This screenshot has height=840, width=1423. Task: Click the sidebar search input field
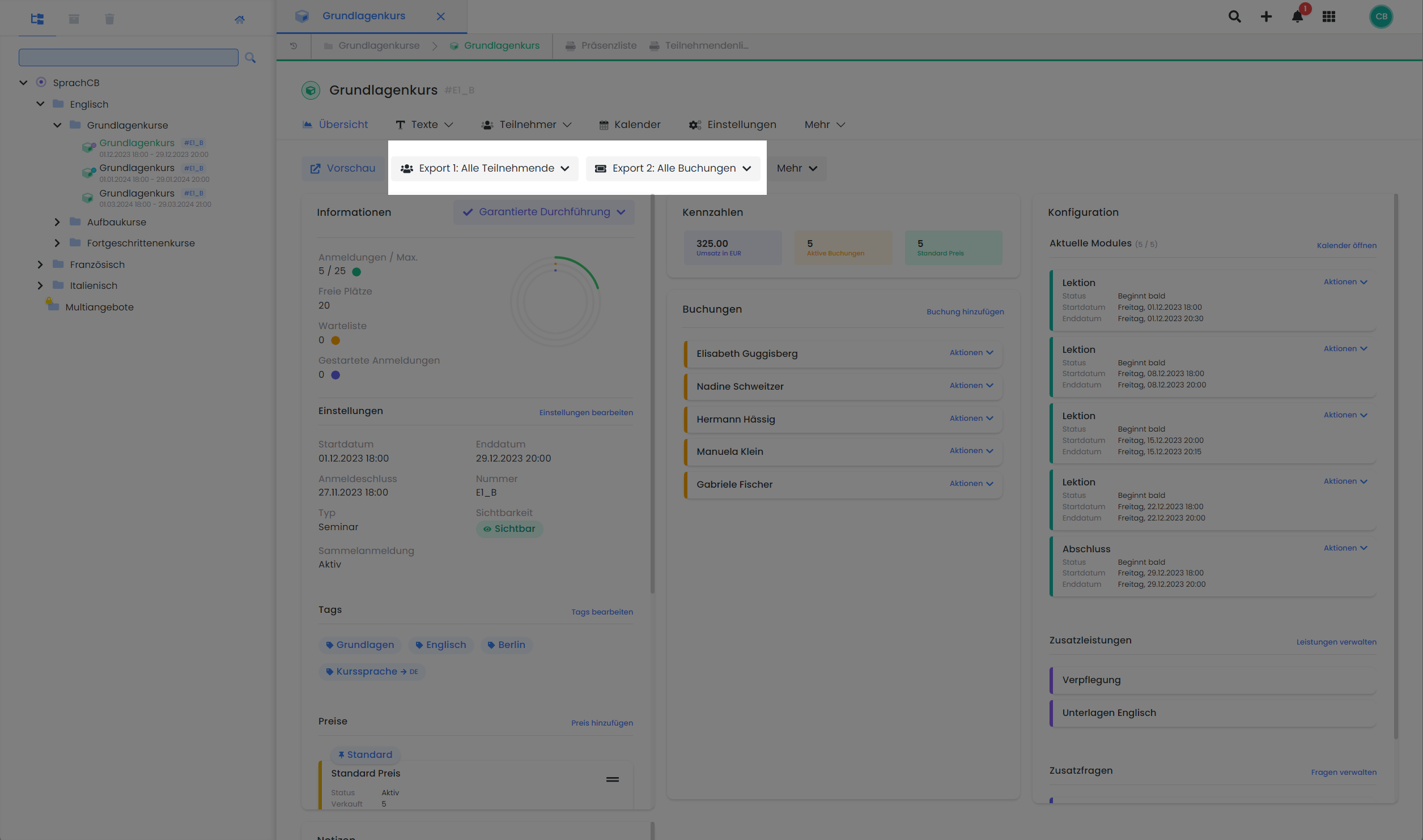coord(128,58)
